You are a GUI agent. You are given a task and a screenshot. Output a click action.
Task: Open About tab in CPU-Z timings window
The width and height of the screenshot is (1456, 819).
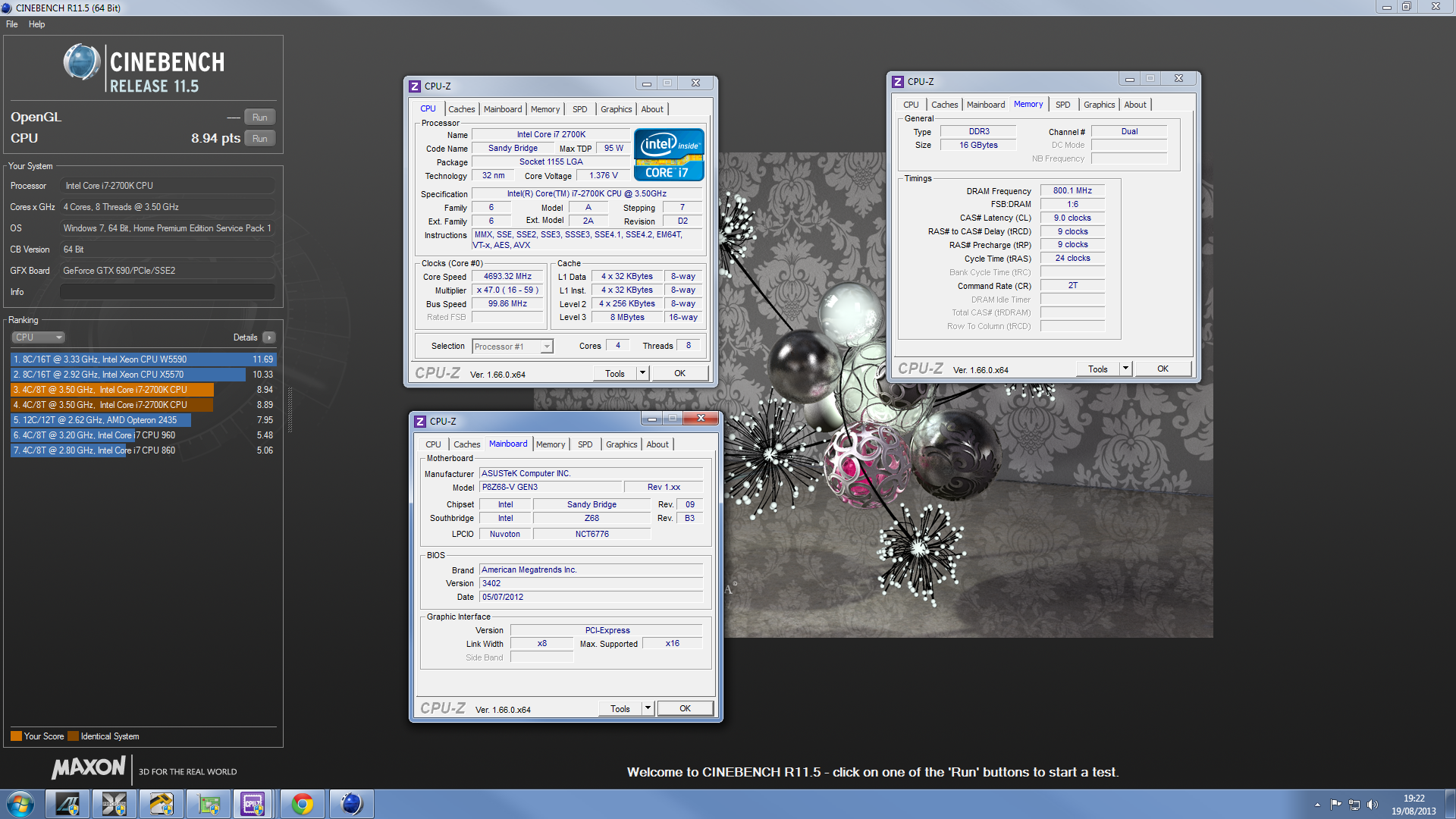point(1135,105)
